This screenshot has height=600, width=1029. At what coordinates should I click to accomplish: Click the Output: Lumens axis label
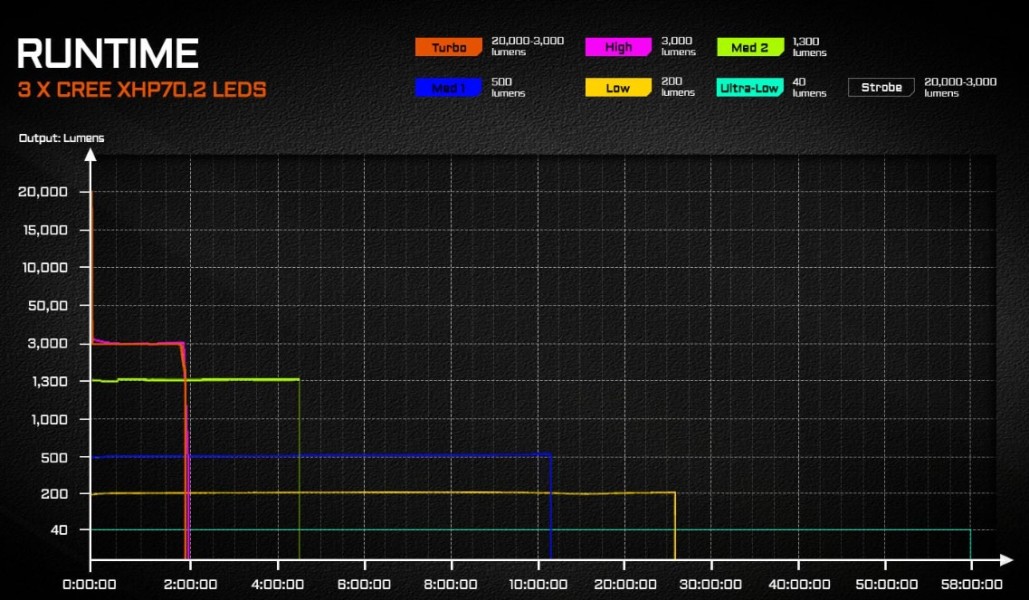pyautogui.click(x=62, y=138)
